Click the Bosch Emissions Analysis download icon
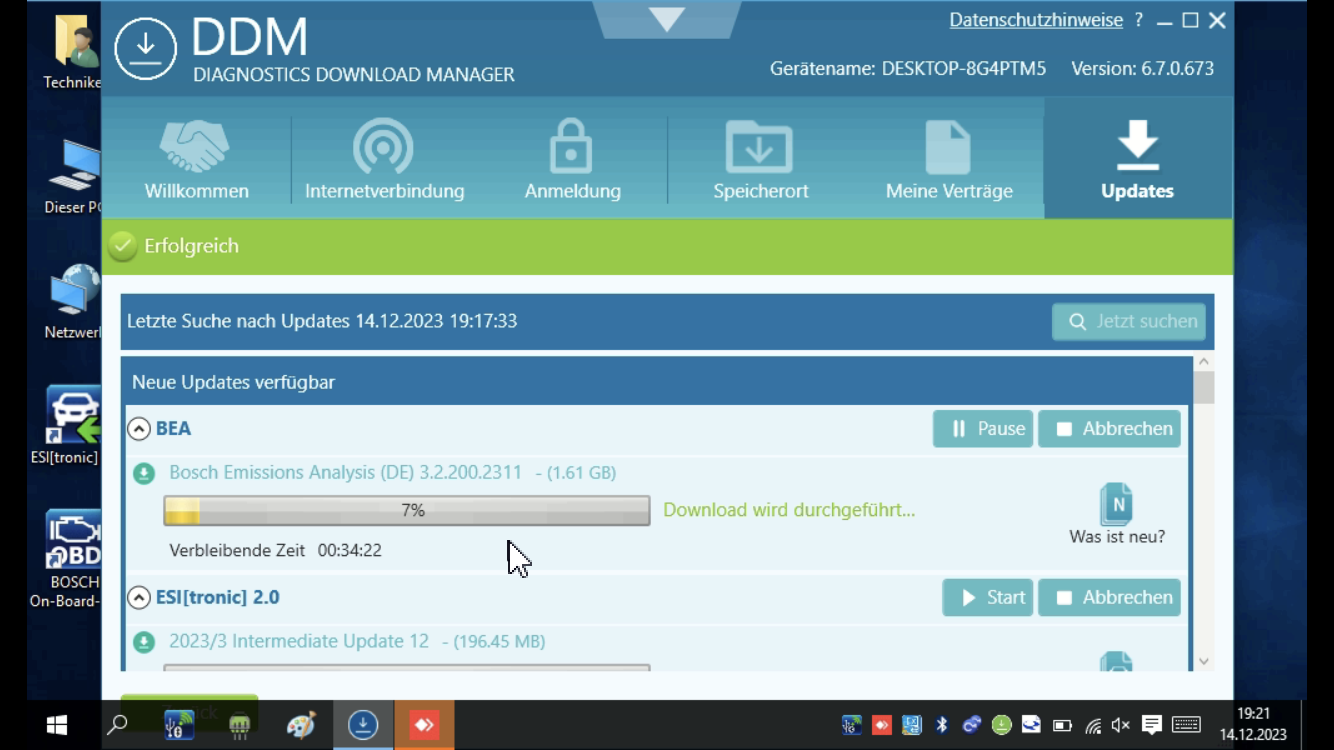 (144, 473)
